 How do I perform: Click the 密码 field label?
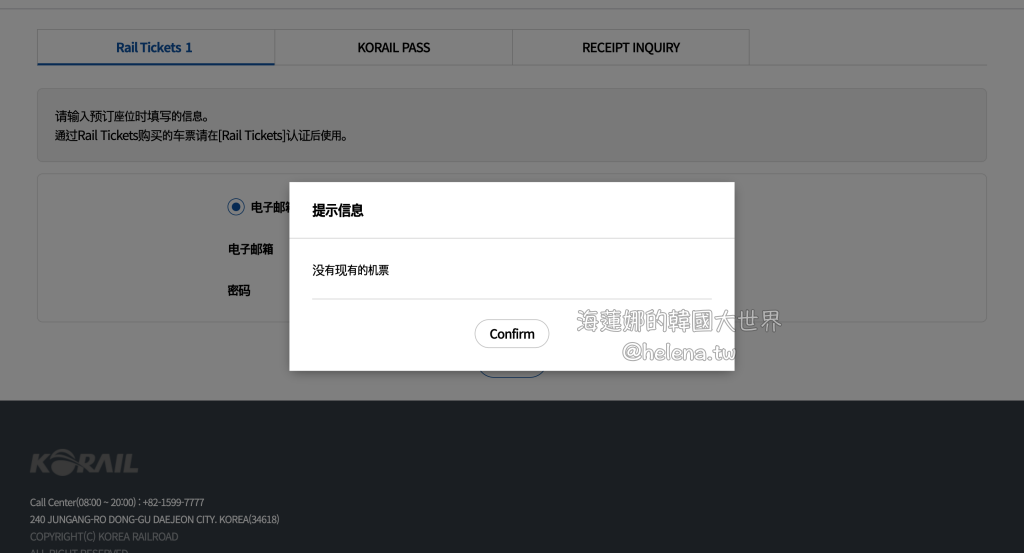[239, 291]
